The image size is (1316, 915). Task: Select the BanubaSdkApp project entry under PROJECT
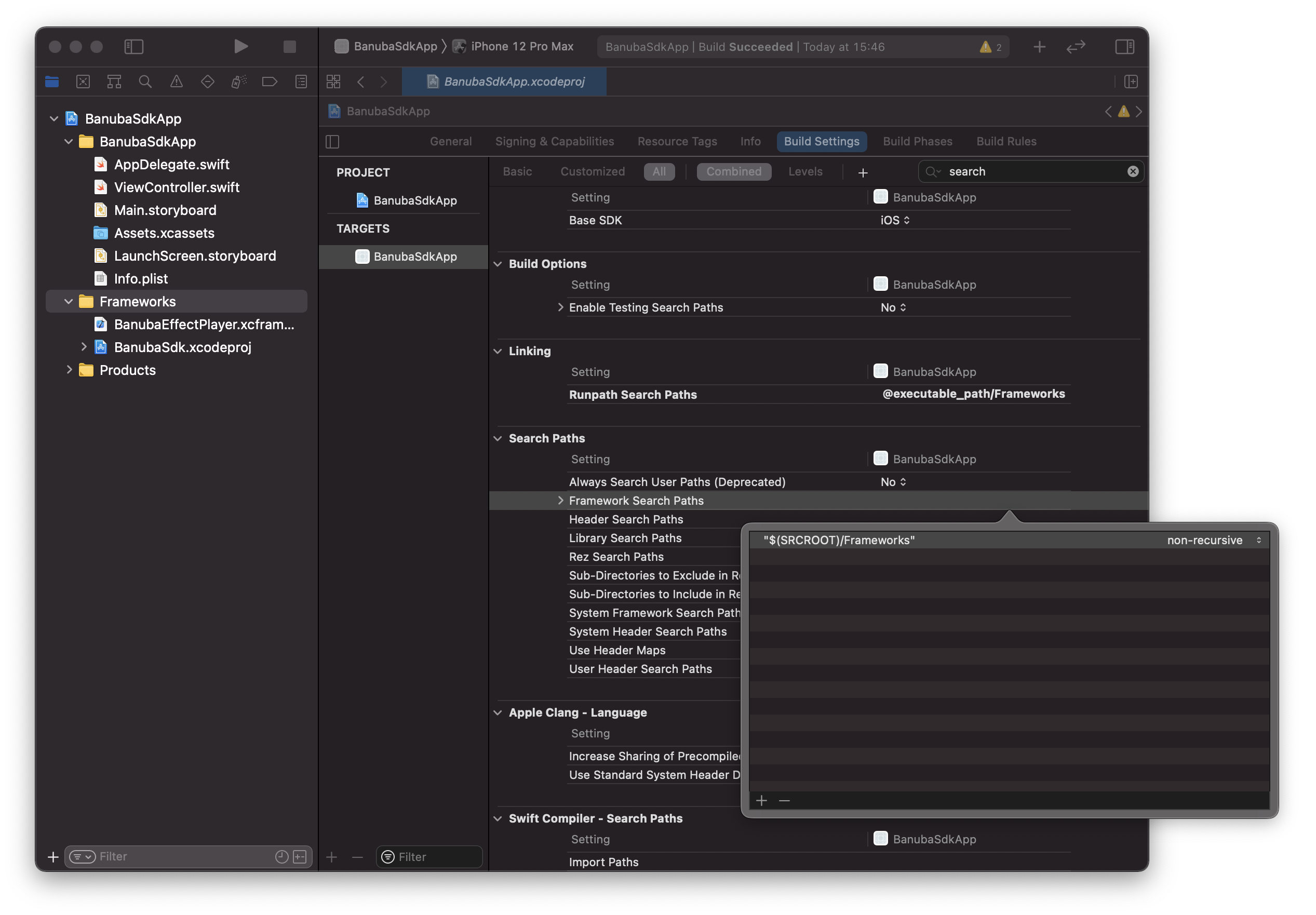(406, 200)
